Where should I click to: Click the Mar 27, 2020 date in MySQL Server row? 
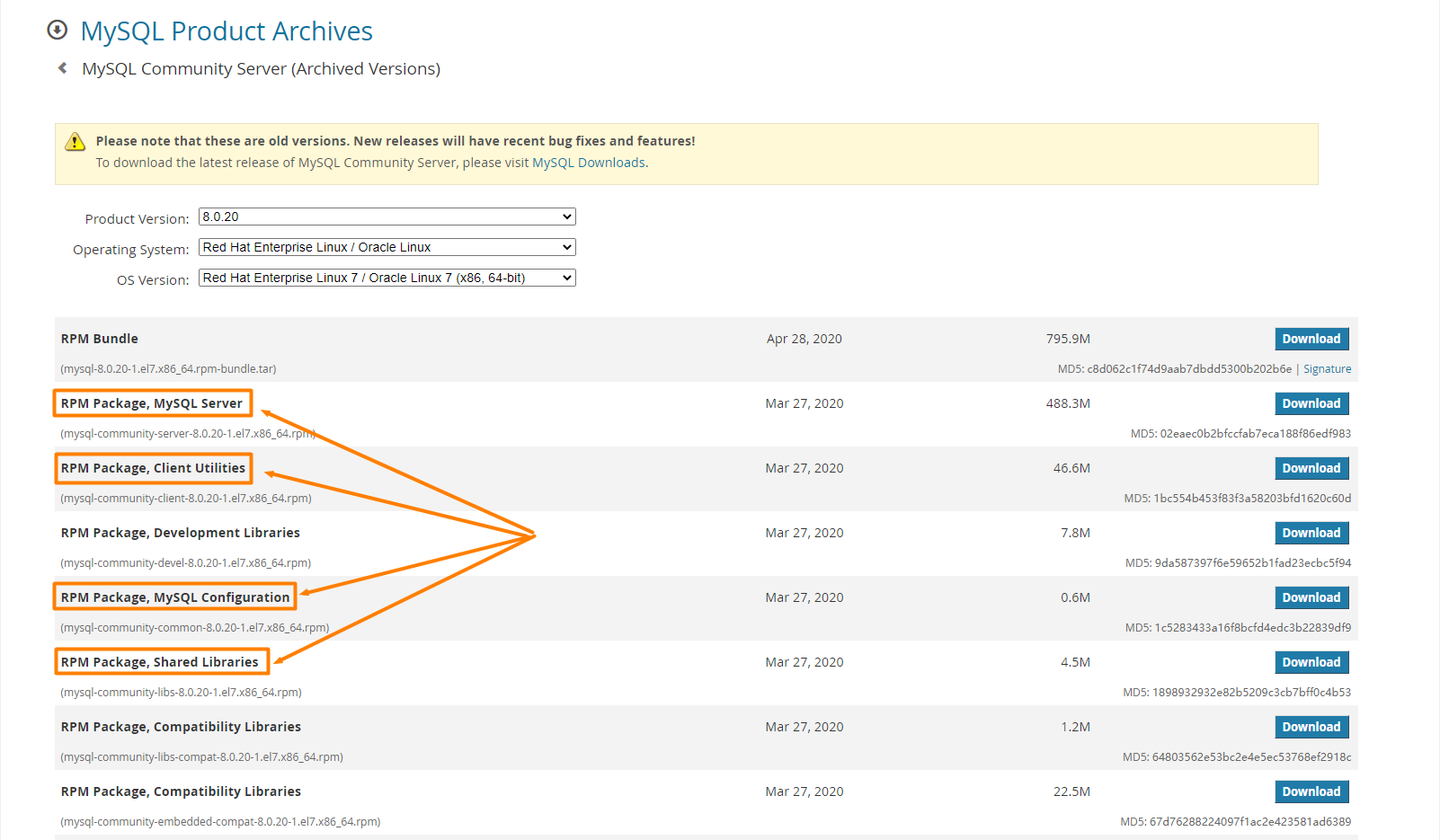(804, 403)
